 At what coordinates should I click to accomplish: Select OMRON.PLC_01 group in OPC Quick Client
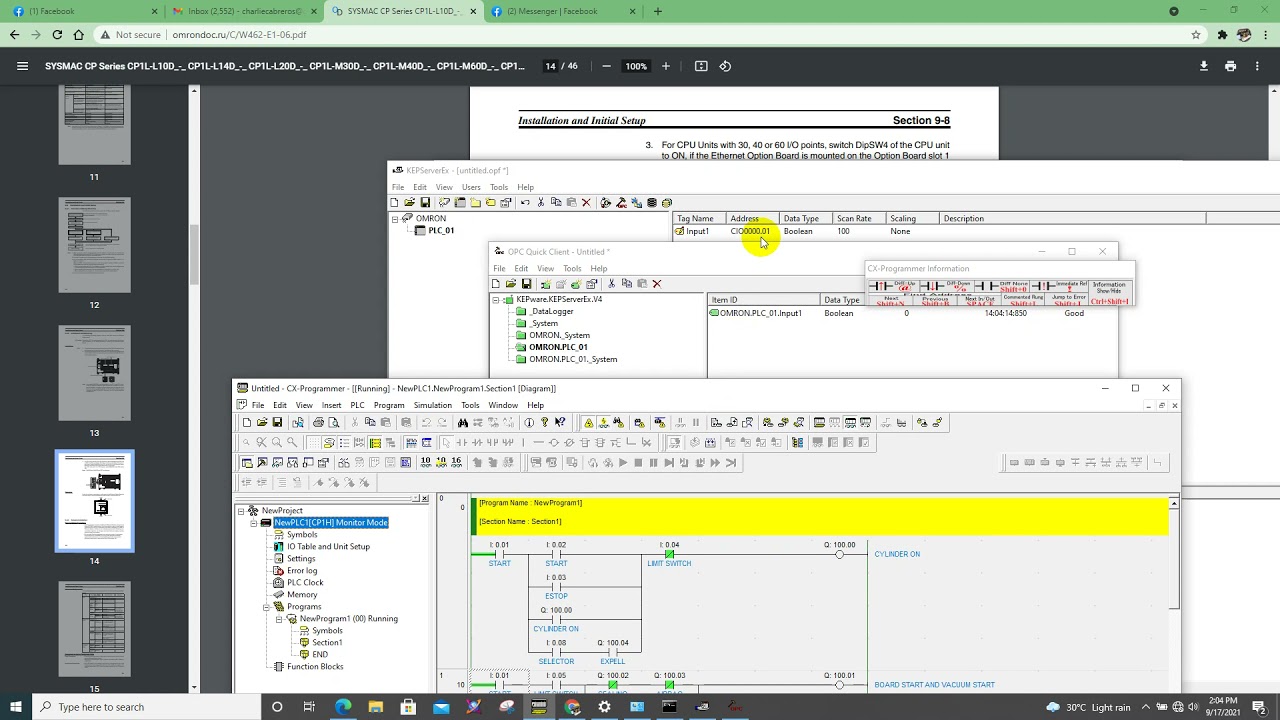558,347
